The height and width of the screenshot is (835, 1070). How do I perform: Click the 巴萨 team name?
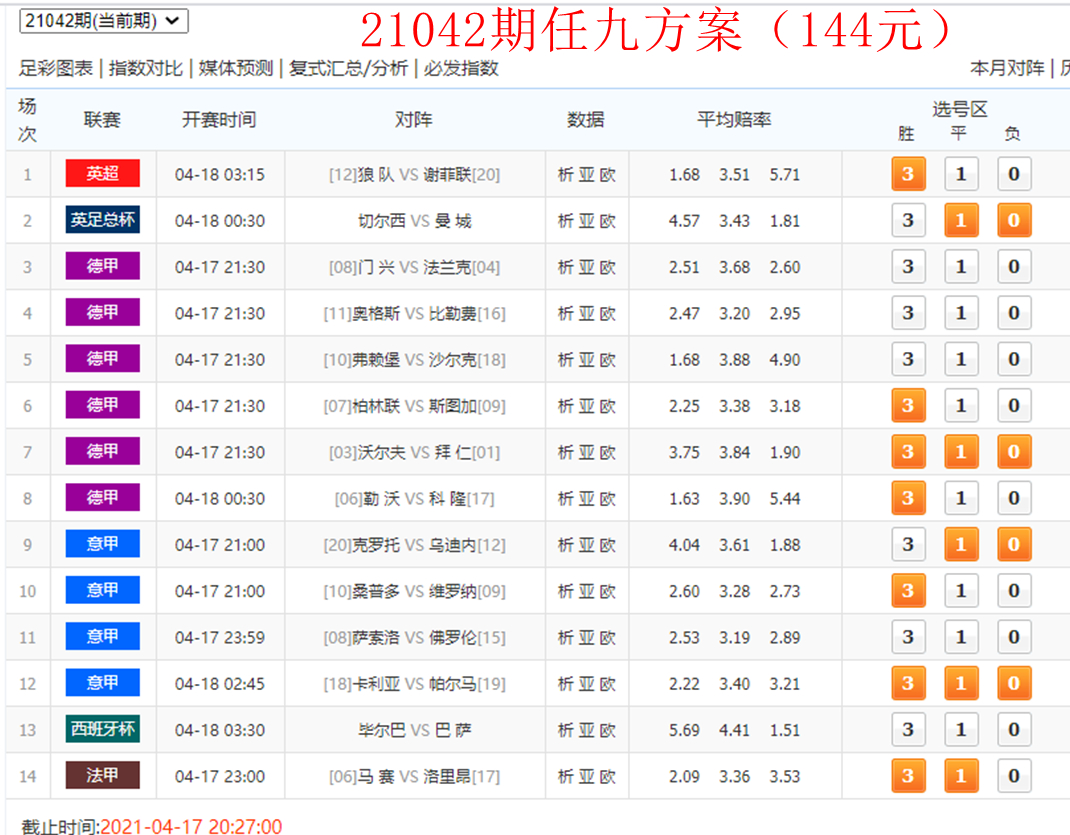pyautogui.click(x=453, y=731)
